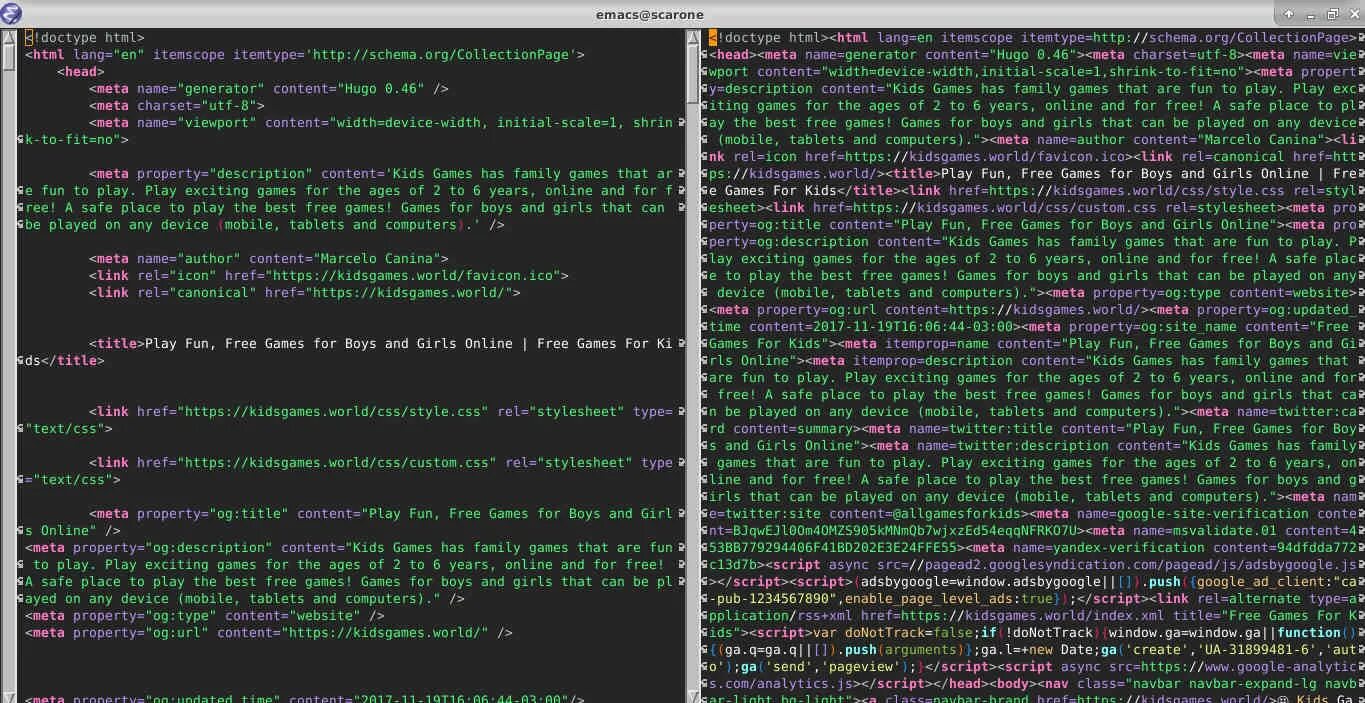1365x703 pixels.
Task: Click the left pane scrollbar up arrow
Action: [8, 38]
